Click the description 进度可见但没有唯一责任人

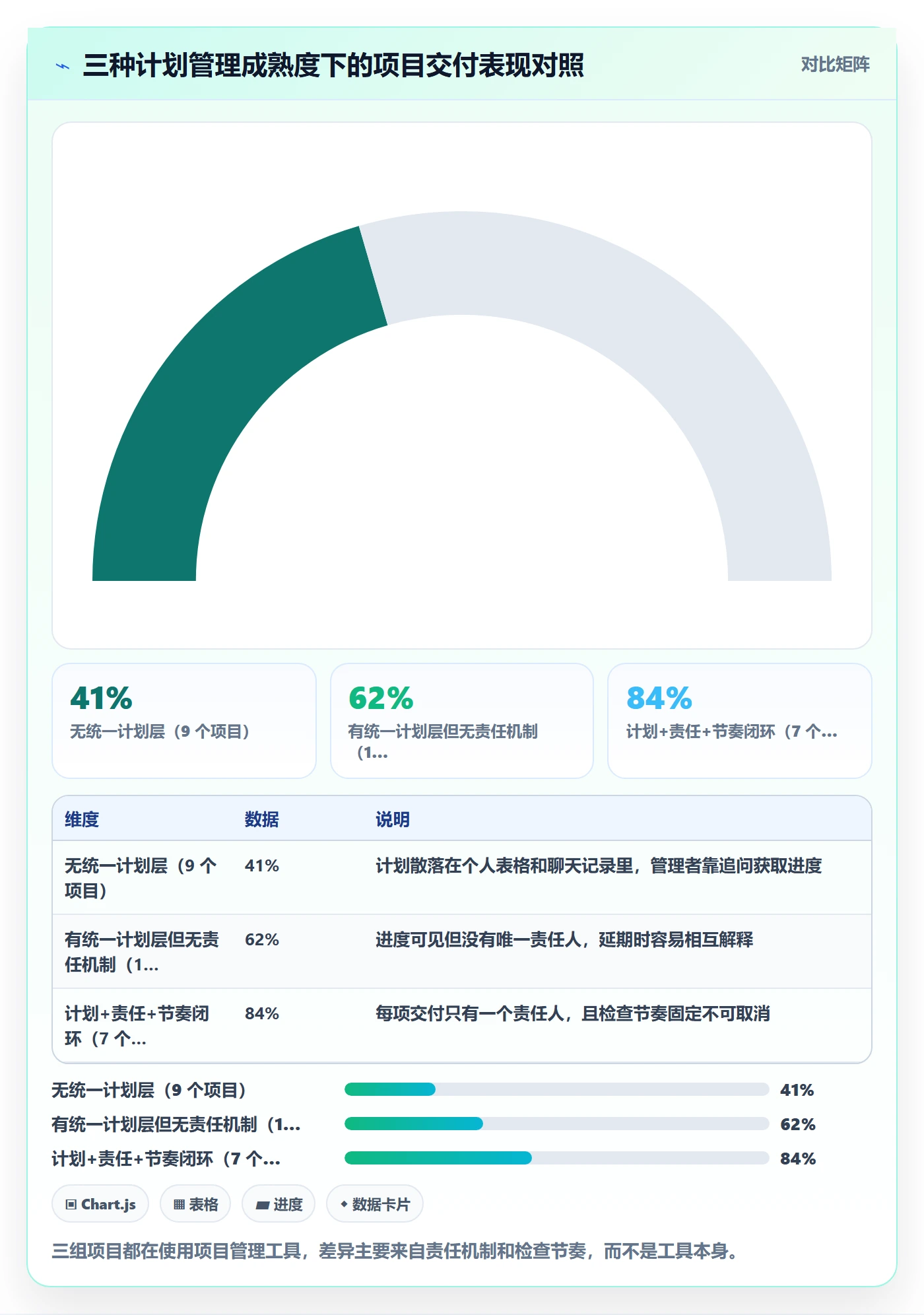point(564,939)
